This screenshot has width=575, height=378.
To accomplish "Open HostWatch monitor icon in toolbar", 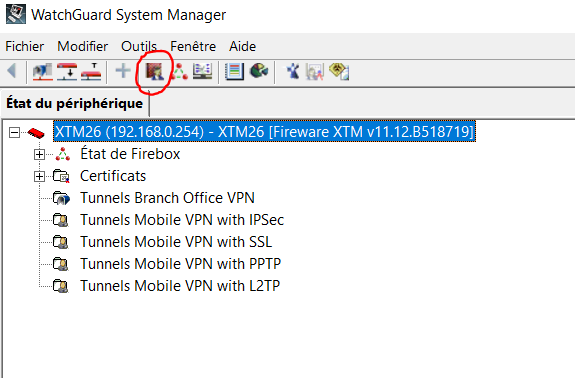I will click(x=203, y=71).
